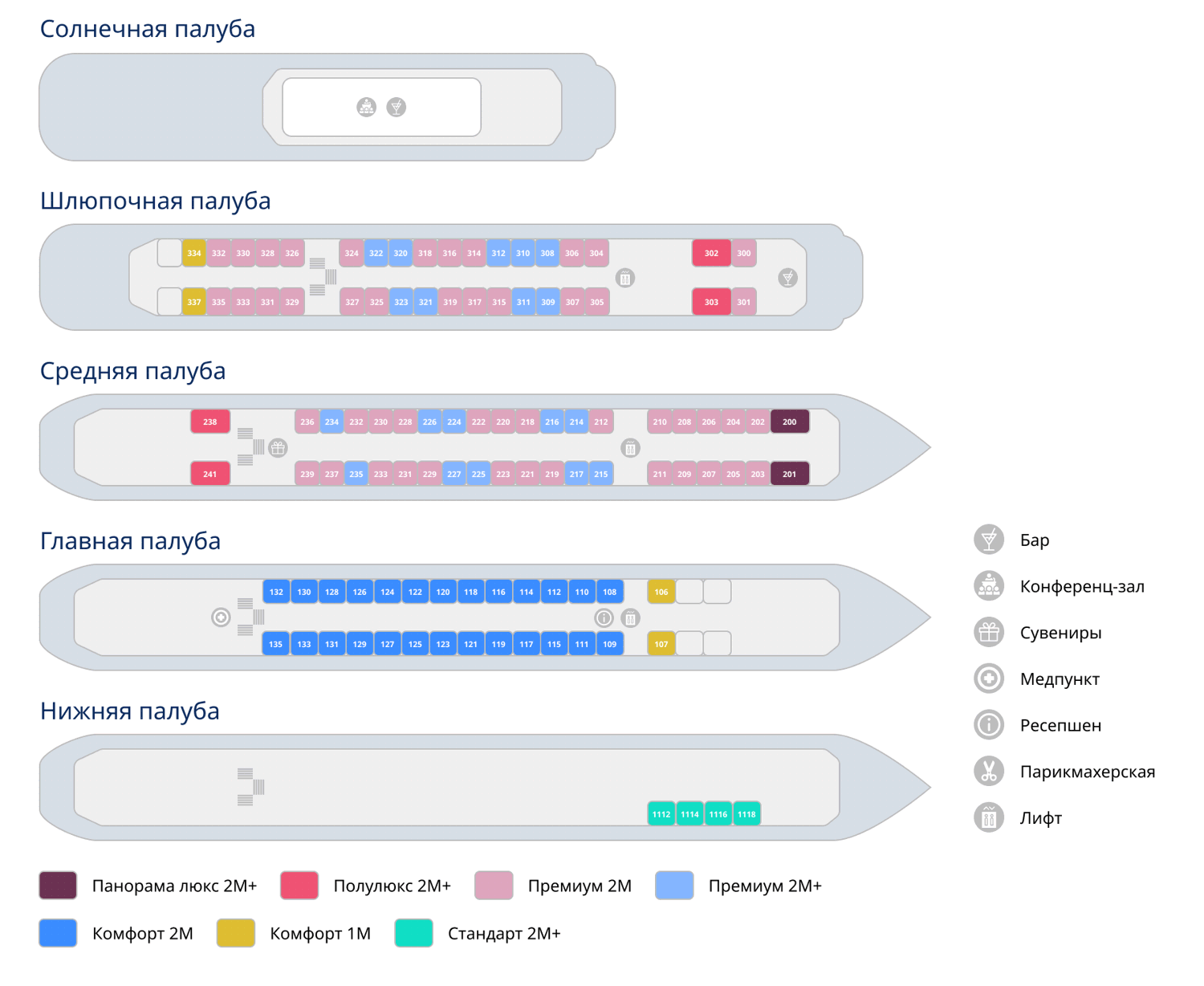Click the Комфорт 1М legend swatch

click(236, 933)
